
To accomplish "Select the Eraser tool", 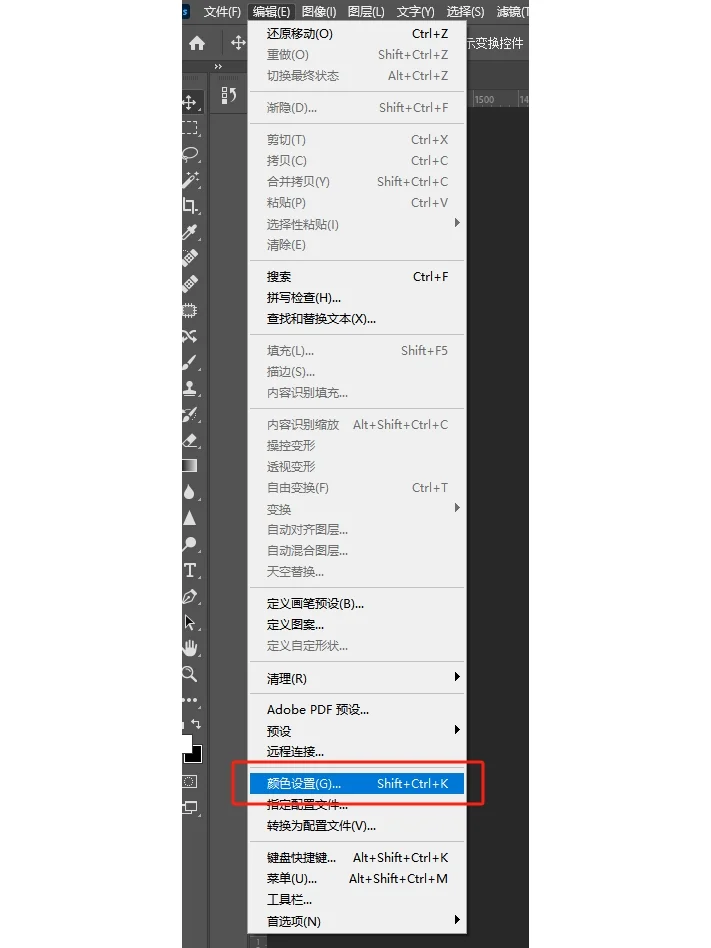I will point(190,440).
